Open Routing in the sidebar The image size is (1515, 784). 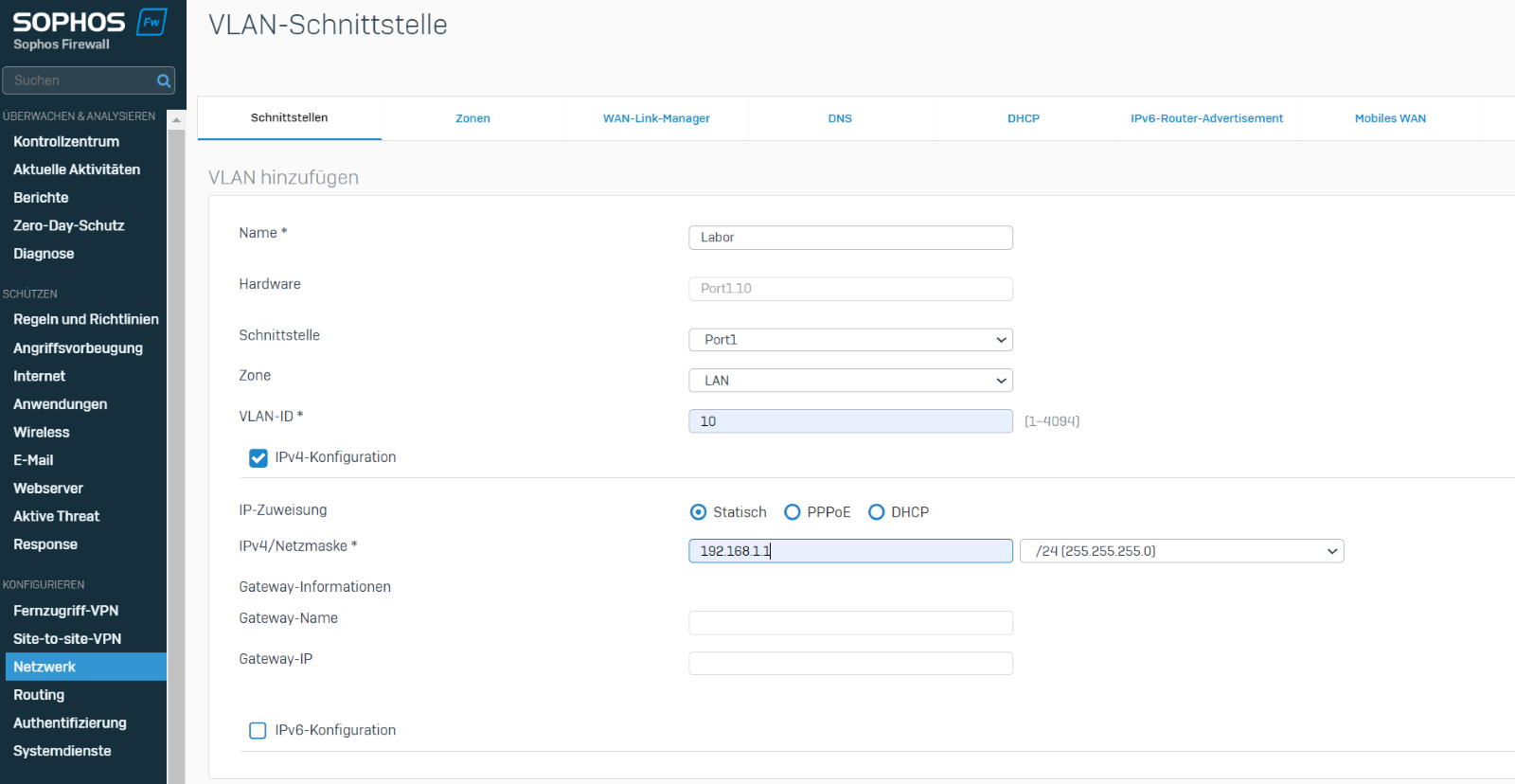[39, 695]
